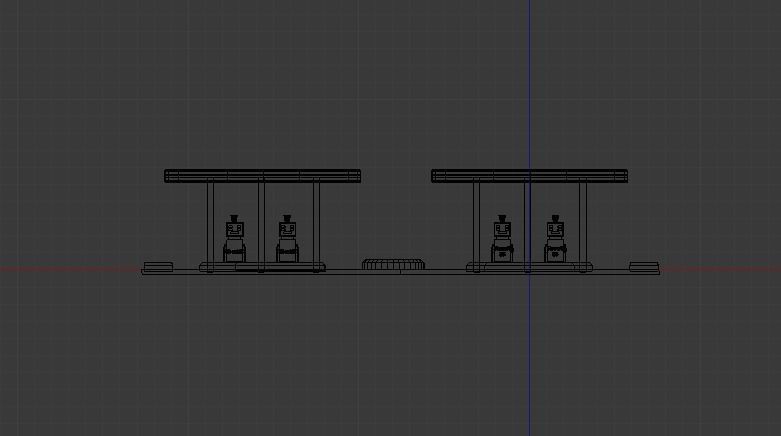Screen dimensions: 781x436
Task: Select the second pump under left canopy
Action: click(x=287, y=239)
